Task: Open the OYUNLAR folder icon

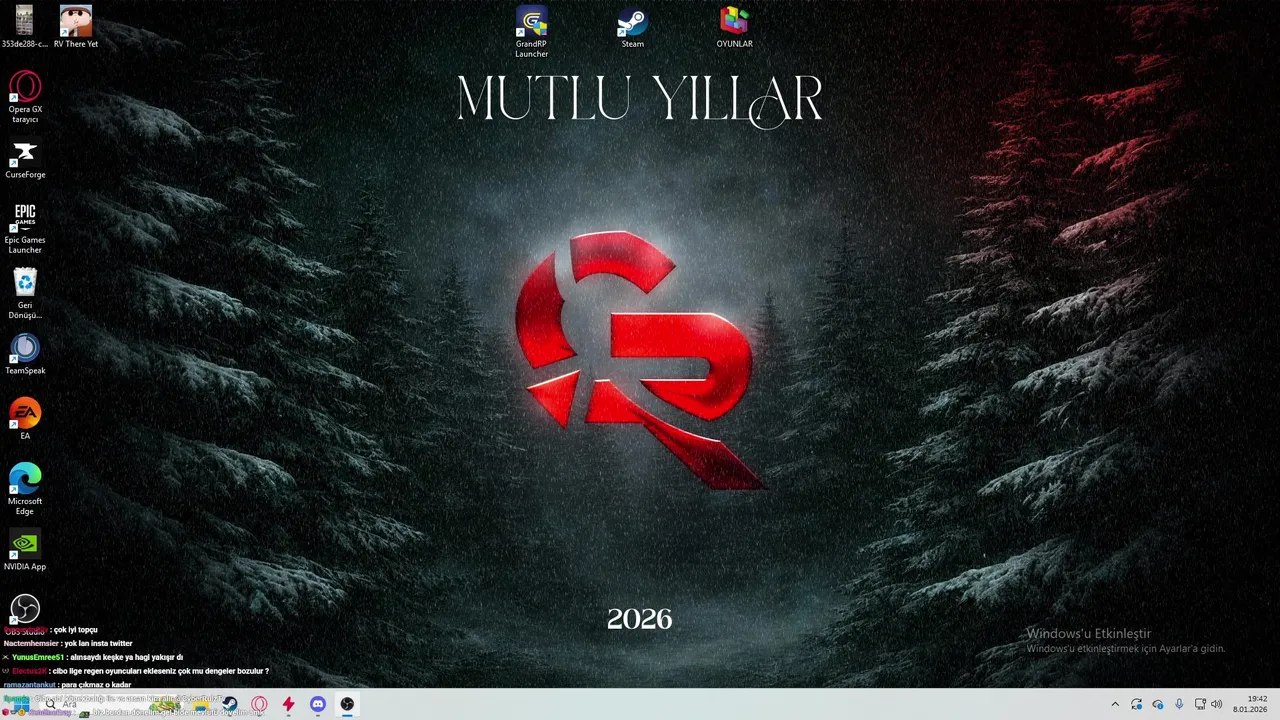Action: [x=734, y=28]
